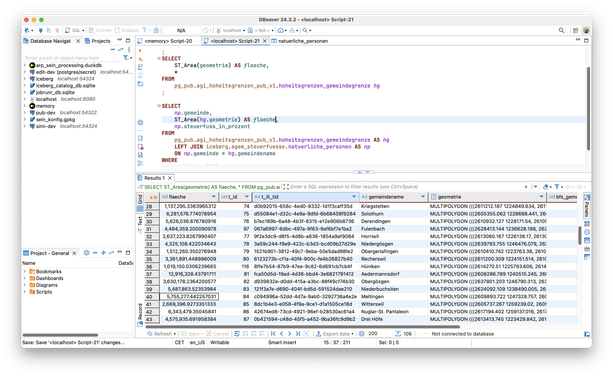
Task: Expand the edit-dev connection node
Action: [x=25, y=72]
